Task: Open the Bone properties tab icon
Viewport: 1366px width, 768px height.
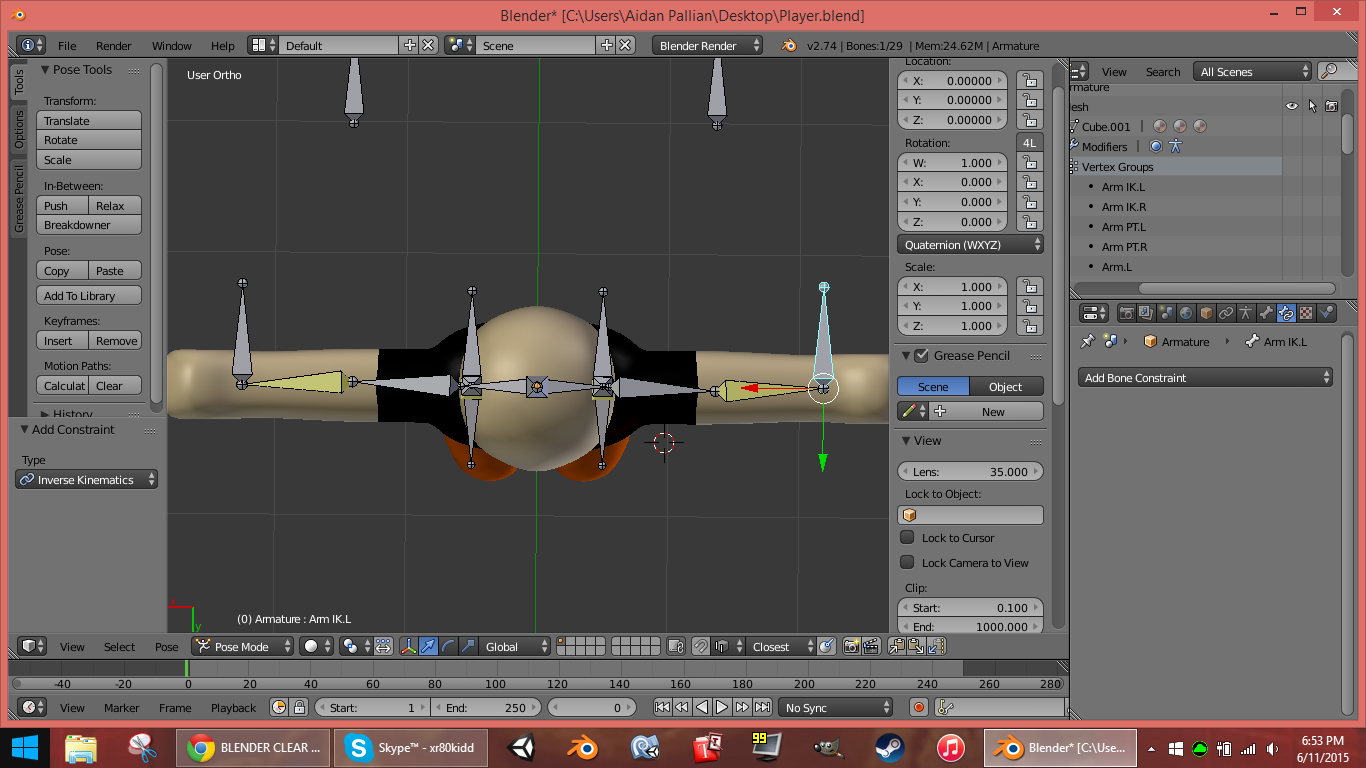Action: click(x=1266, y=313)
